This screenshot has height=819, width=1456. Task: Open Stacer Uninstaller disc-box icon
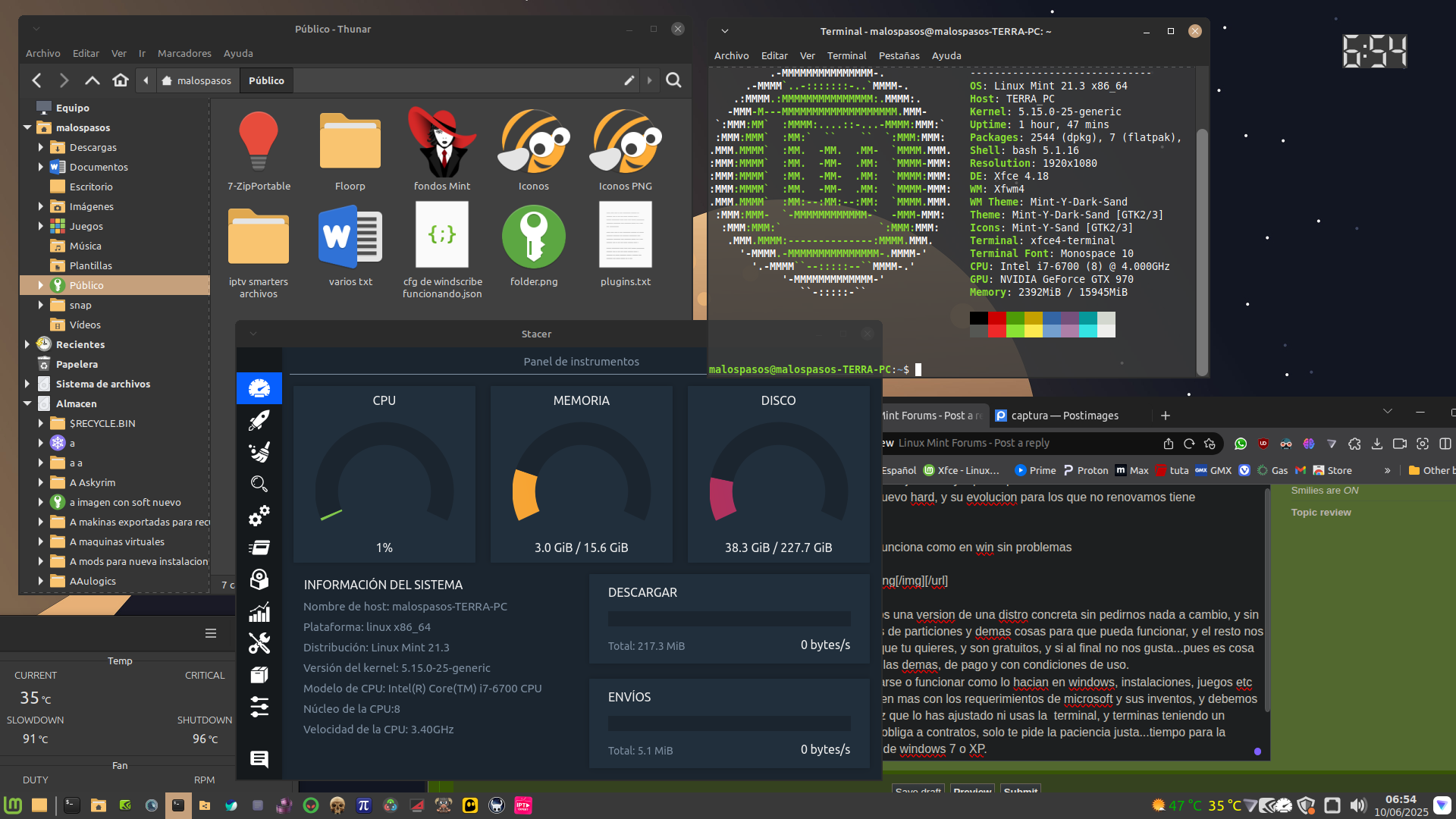point(259,580)
